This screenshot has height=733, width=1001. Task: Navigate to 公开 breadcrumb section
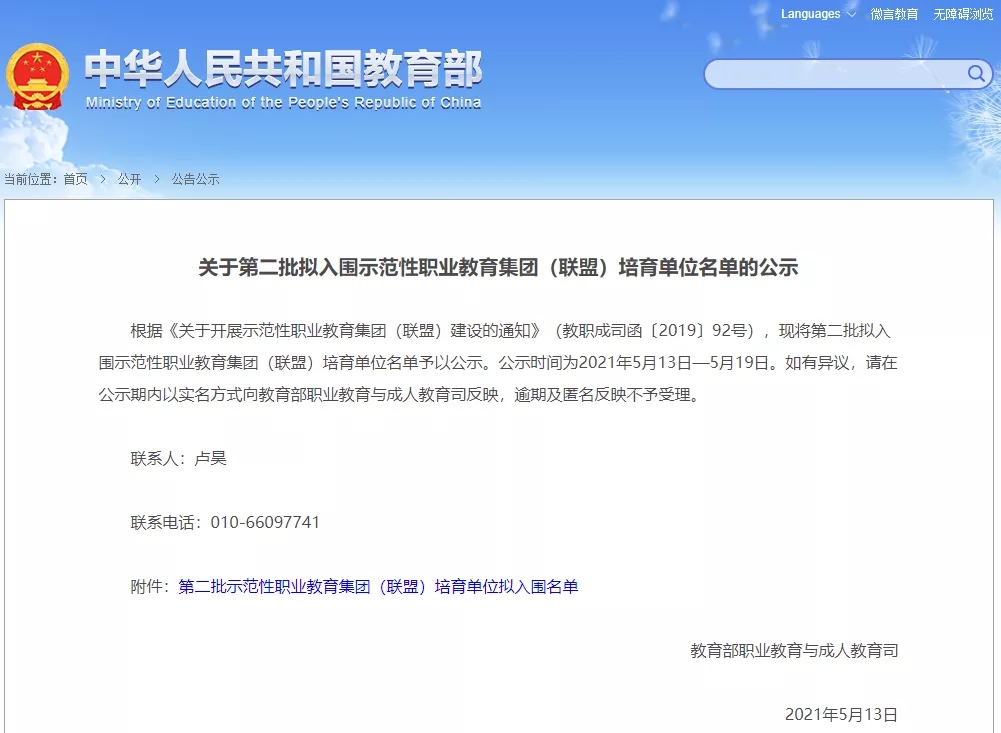pos(129,179)
